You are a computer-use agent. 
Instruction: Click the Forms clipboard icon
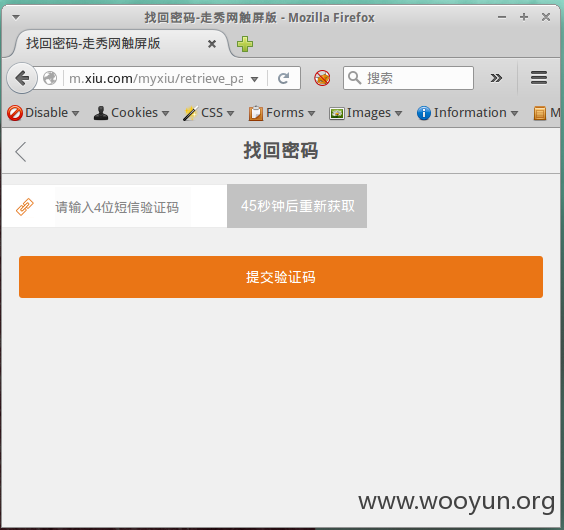pos(256,113)
